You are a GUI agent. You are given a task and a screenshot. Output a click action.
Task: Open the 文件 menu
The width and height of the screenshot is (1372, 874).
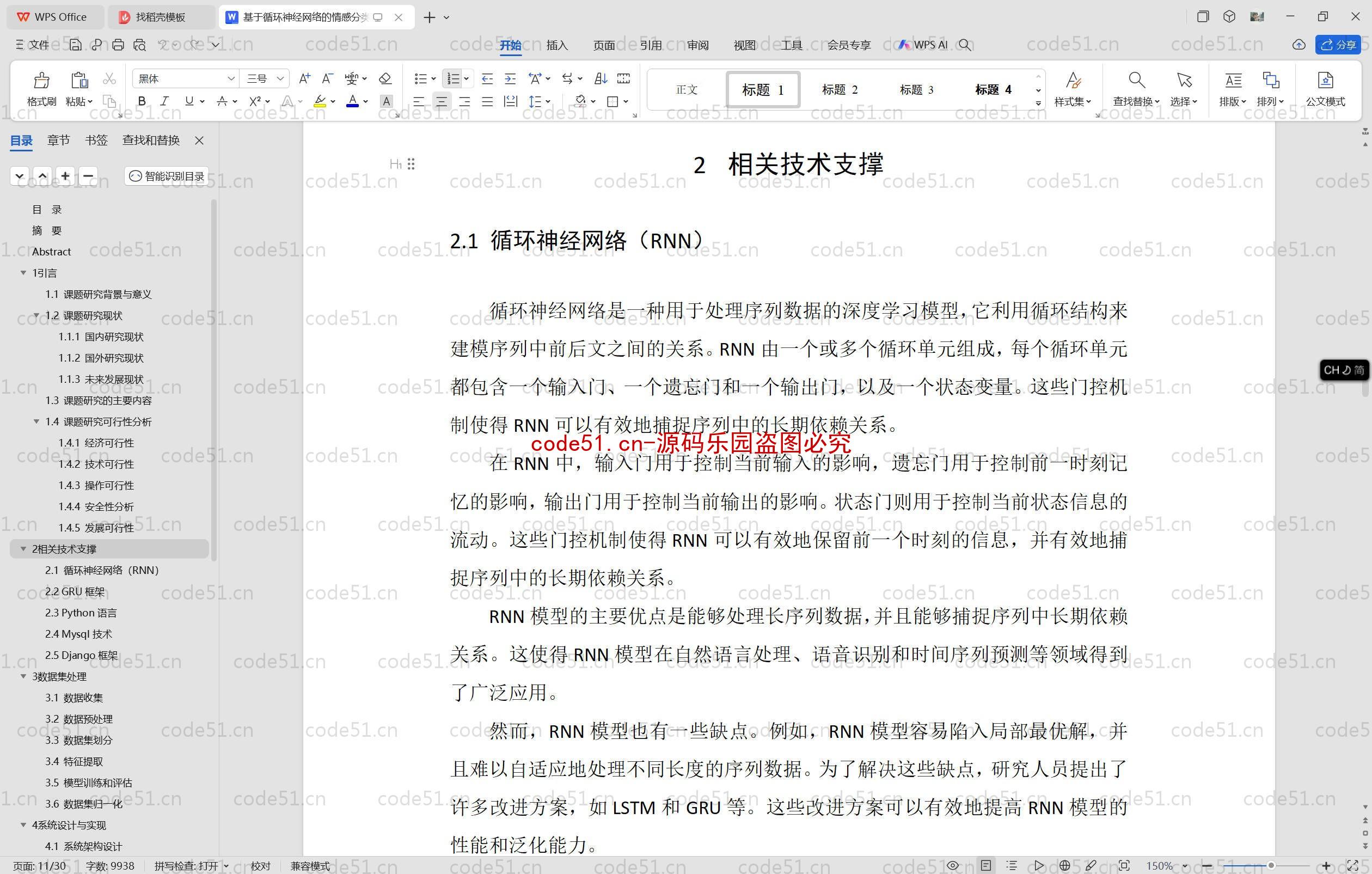[33, 45]
